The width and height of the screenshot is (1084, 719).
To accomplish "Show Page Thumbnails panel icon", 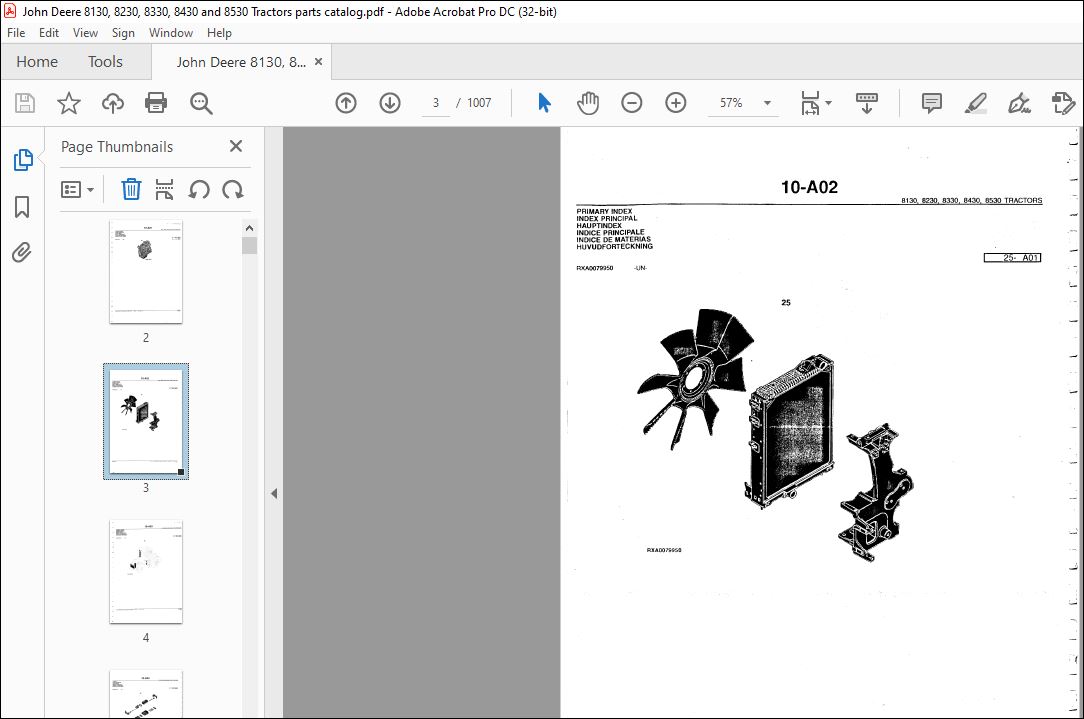I will (23, 160).
